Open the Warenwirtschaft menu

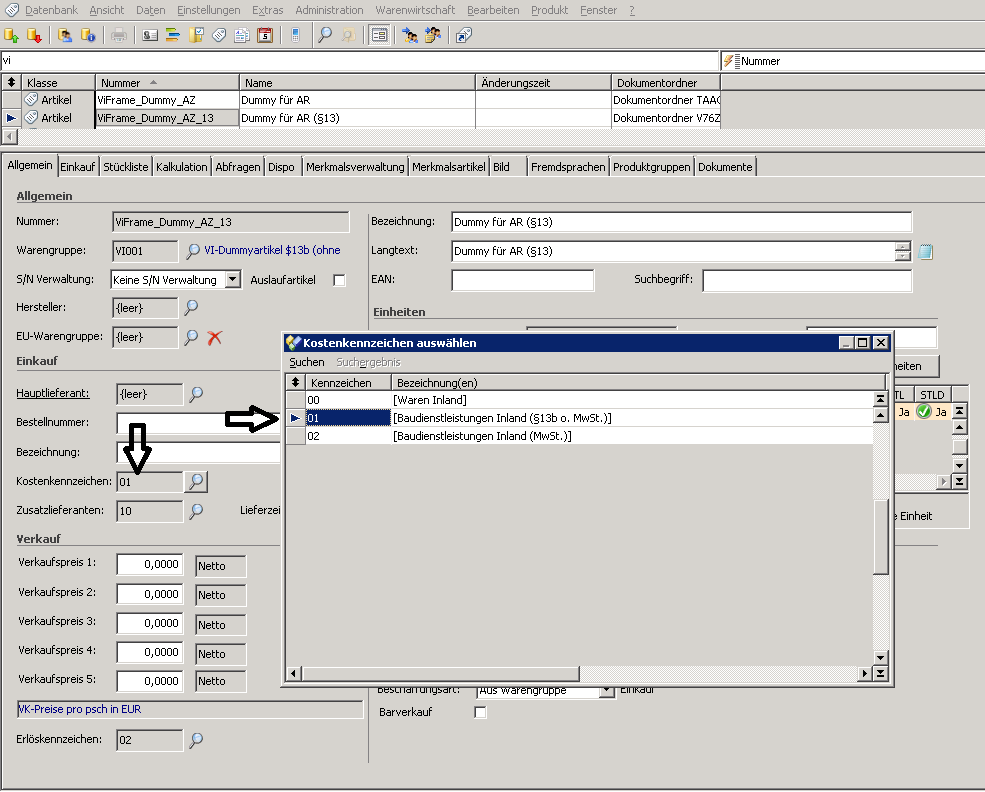tap(415, 10)
